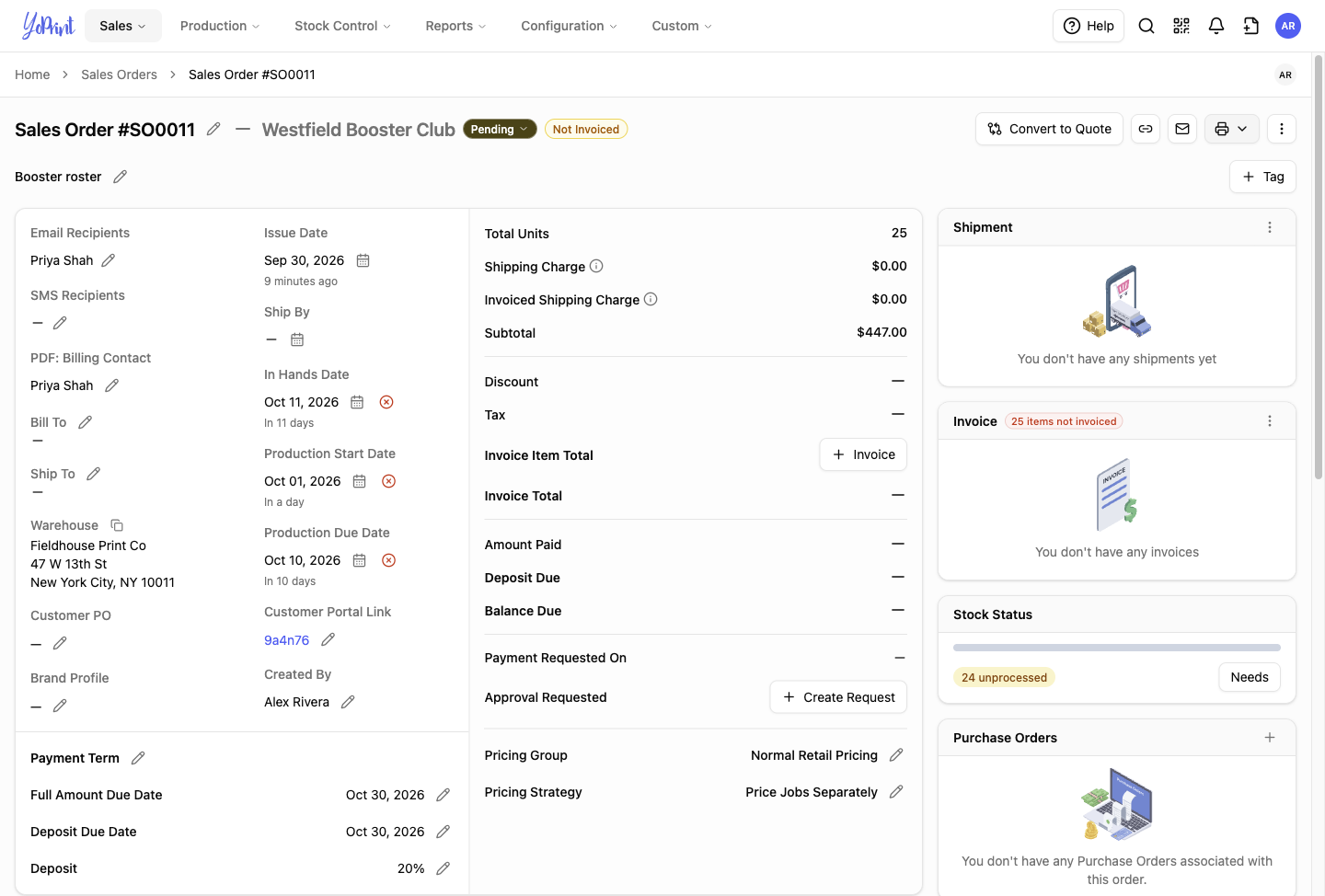The width and height of the screenshot is (1325, 896).
Task: Click the page vertical scrollbar
Action: tap(1319, 267)
